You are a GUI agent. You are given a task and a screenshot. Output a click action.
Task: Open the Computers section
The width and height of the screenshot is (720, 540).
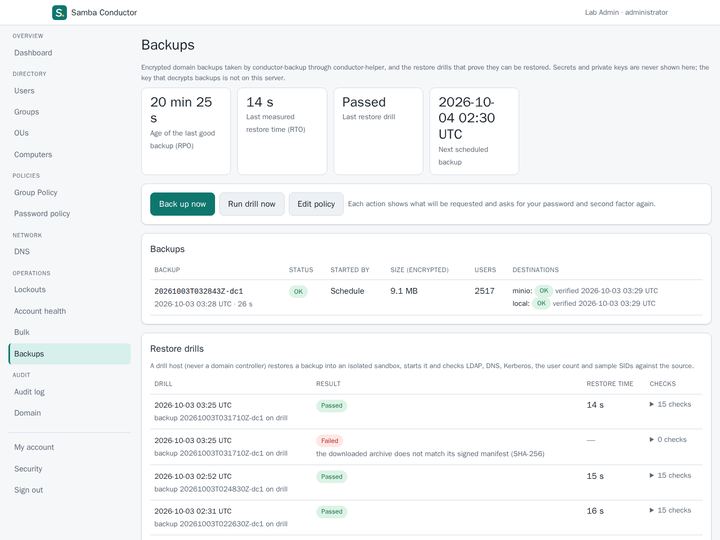(33, 155)
